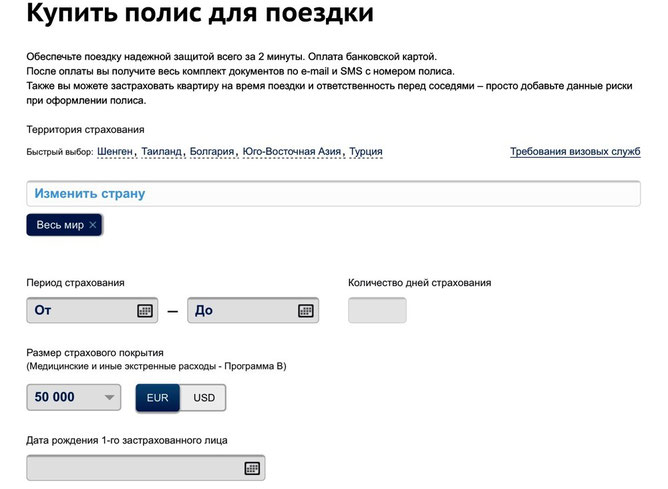Quick-select Таиланд territory
The height and width of the screenshot is (489, 668).
161,151
